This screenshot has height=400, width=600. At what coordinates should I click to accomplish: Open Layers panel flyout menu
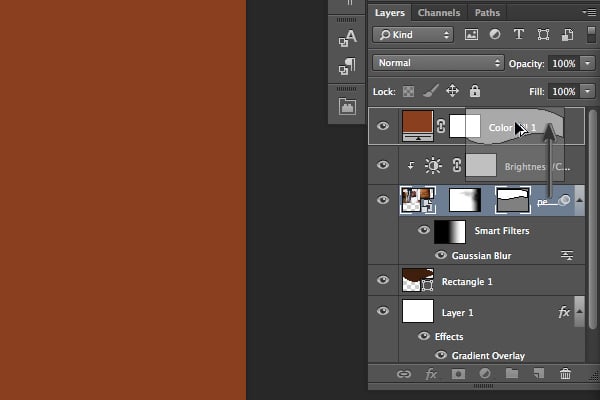point(589,12)
